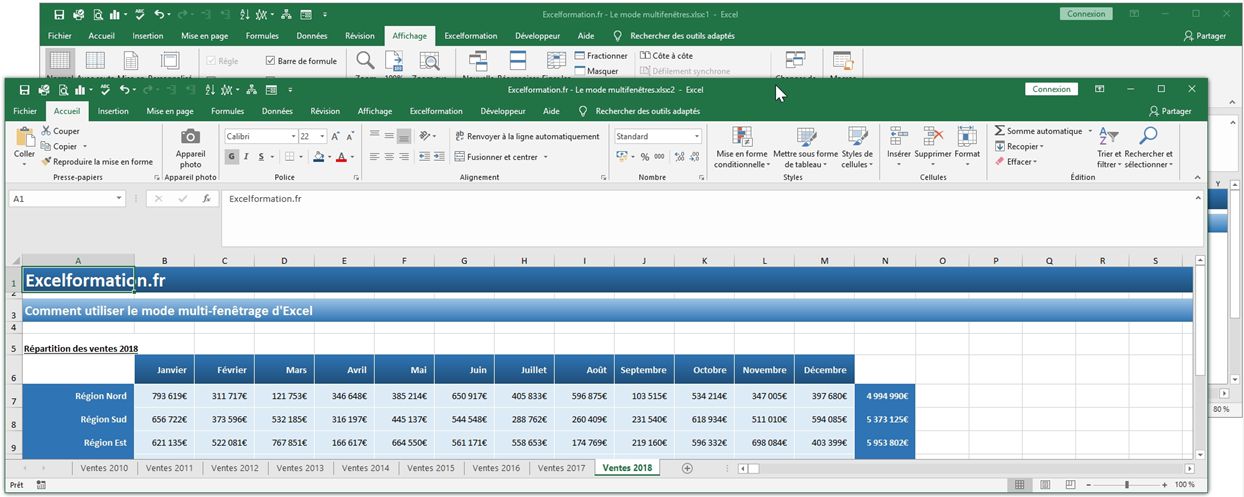Expand the Standard number format dropdown
Screen dimensions: 1244x497
[696, 136]
